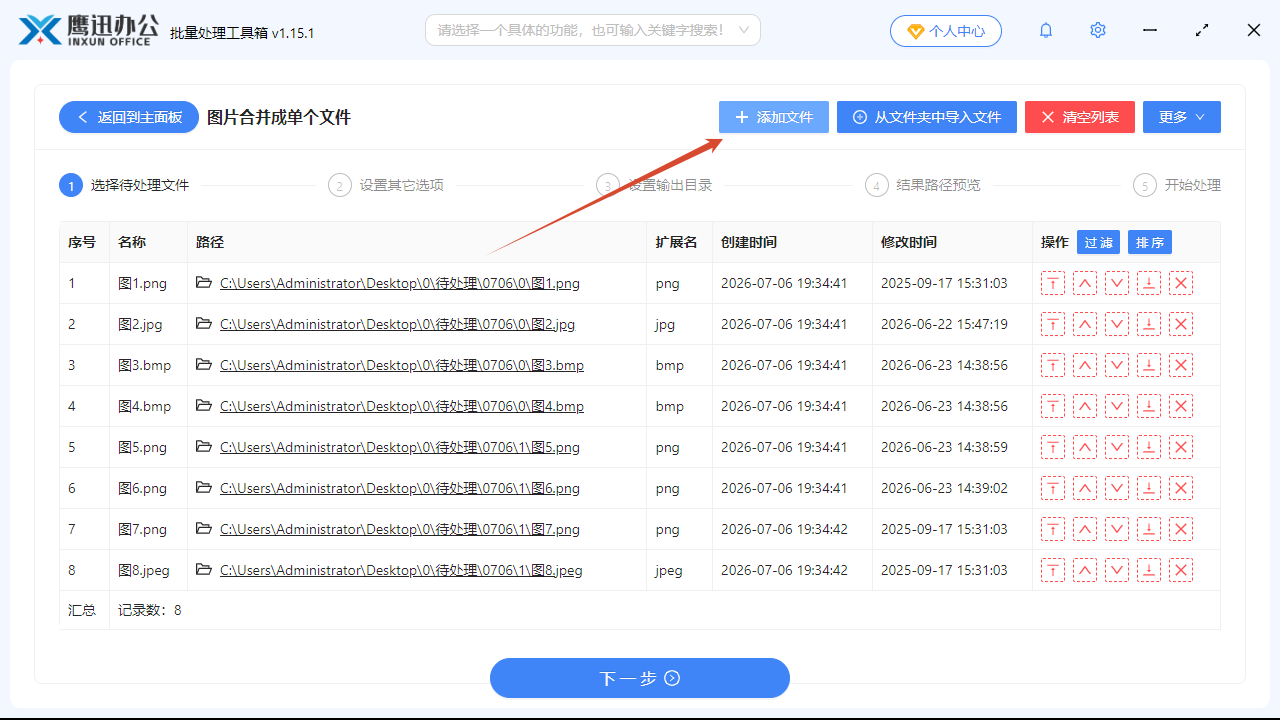Select the 记录数：8 summary text
Screen dimensions: 1280x720
tap(150, 609)
